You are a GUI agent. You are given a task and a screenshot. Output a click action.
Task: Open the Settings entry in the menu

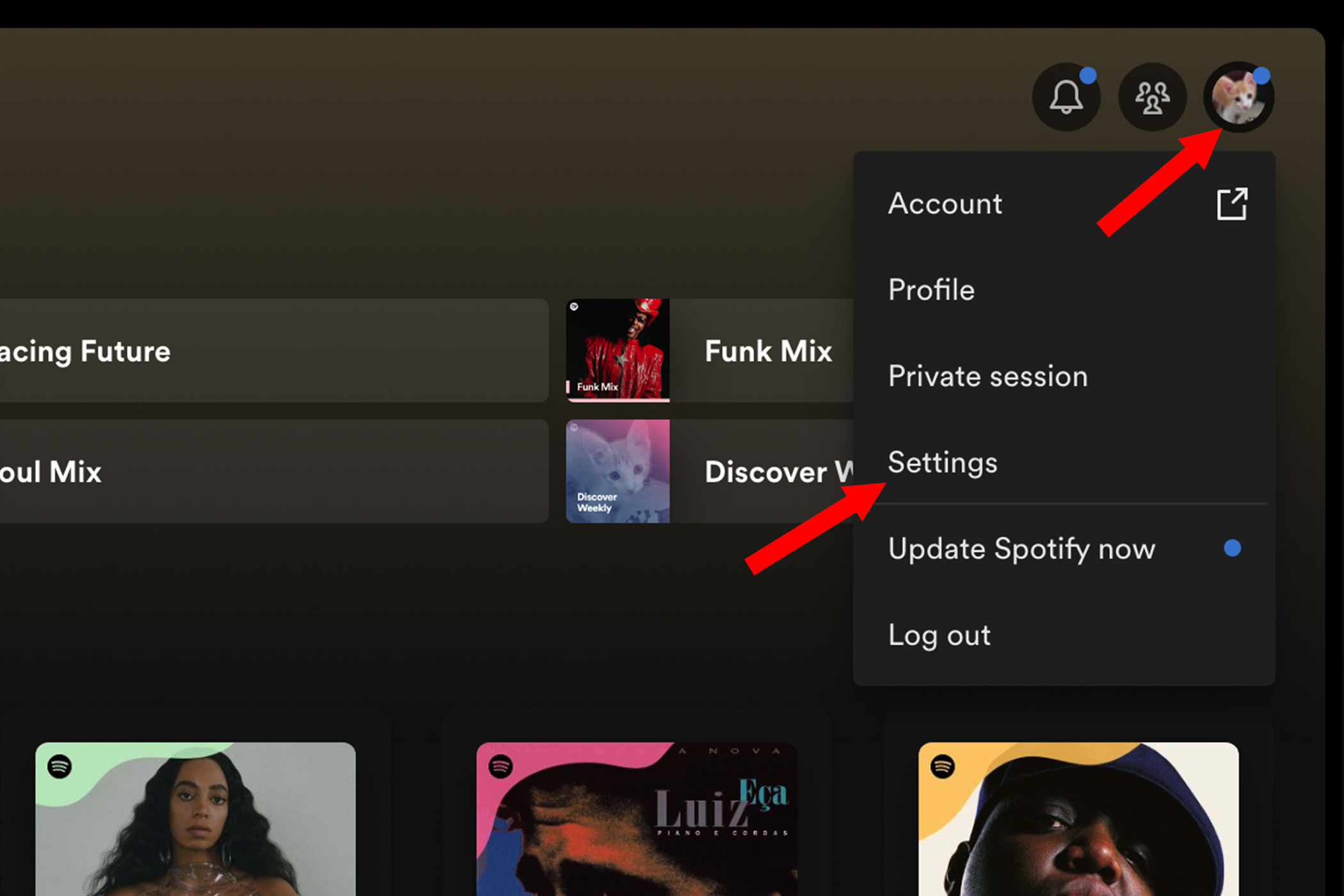942,462
